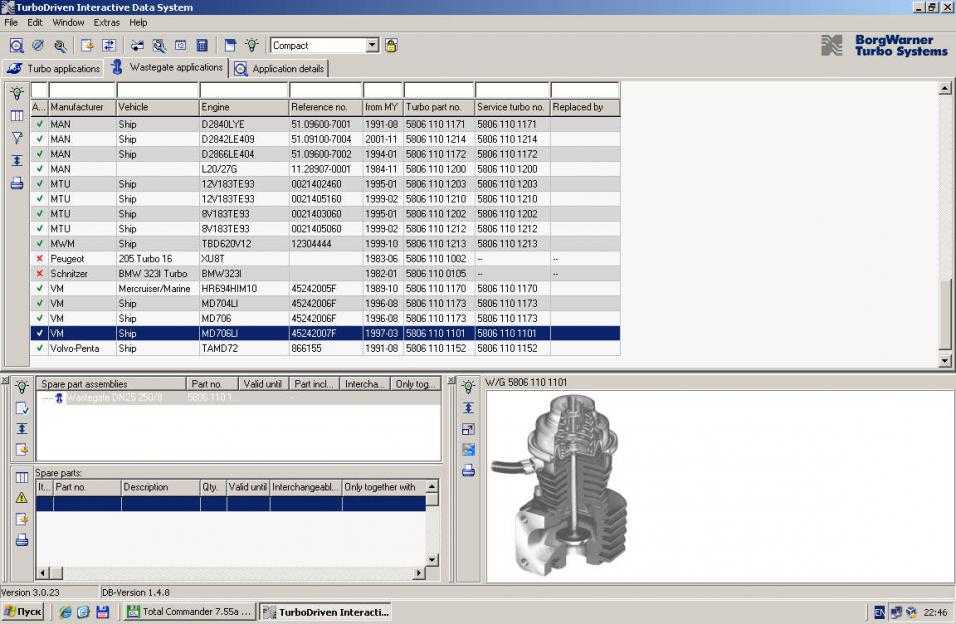Screen dimensions: 956x624
Task: Select the Schnitzer BMW 323I Turbo row
Action: pos(326,274)
